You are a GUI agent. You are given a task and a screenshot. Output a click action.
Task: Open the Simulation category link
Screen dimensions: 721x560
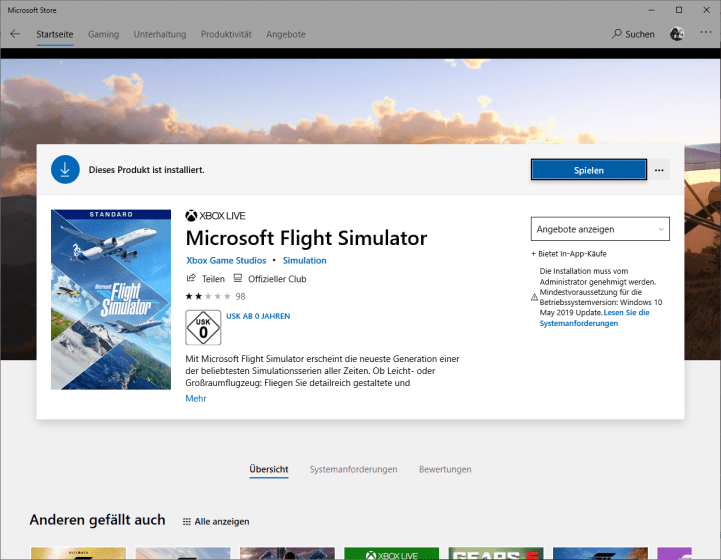click(304, 260)
